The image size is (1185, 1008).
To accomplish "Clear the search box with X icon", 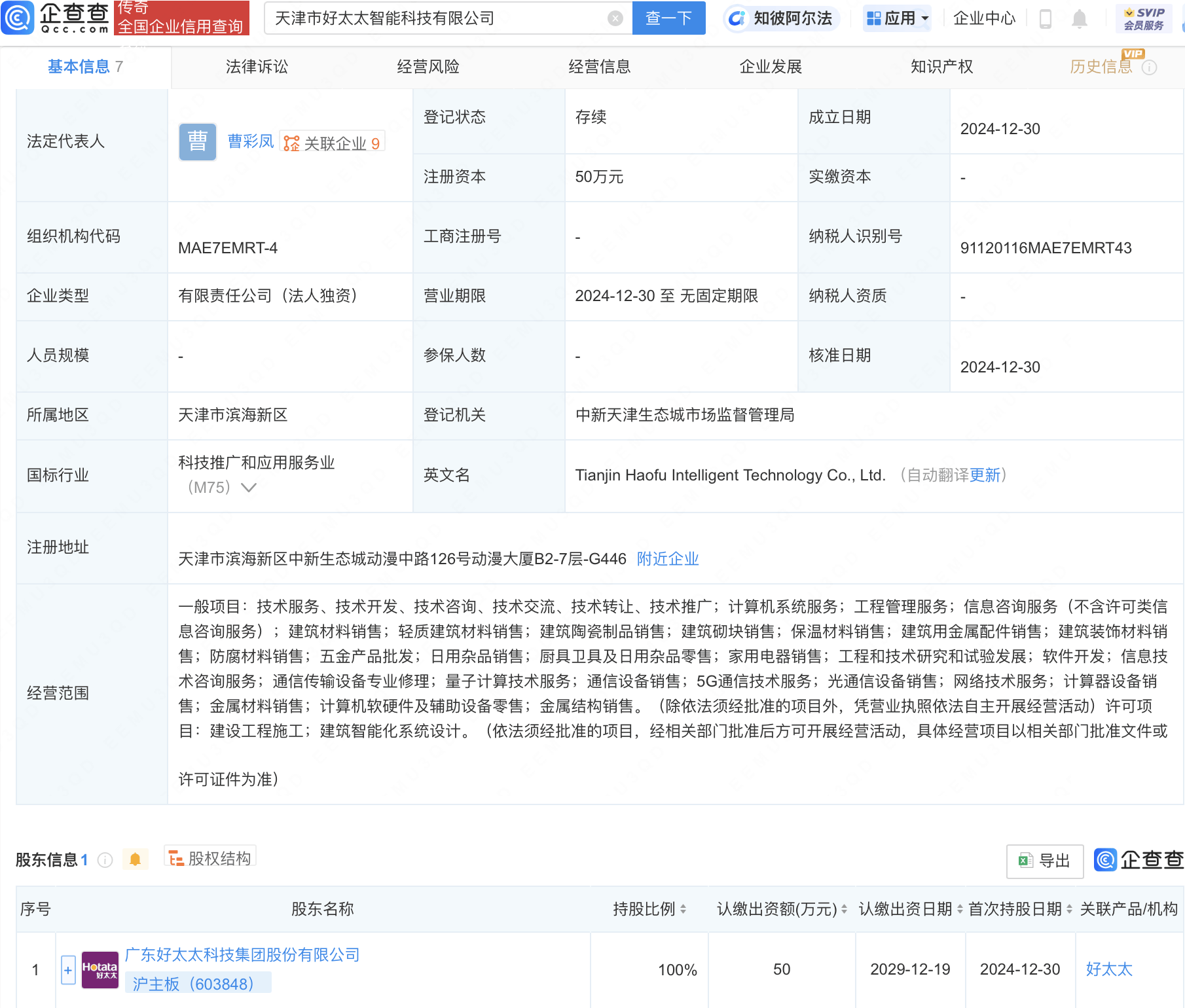I will tap(615, 18).
